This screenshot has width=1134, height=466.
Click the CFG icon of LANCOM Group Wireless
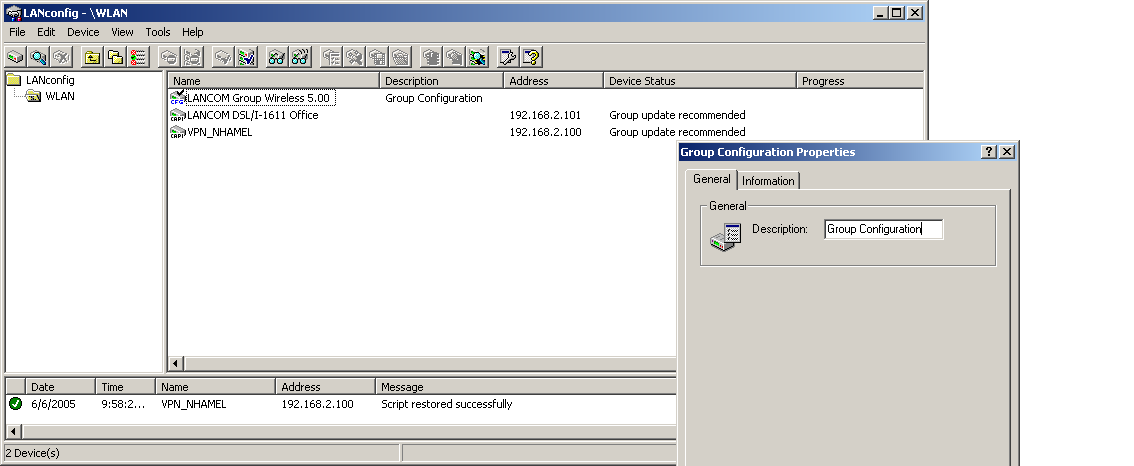point(178,98)
